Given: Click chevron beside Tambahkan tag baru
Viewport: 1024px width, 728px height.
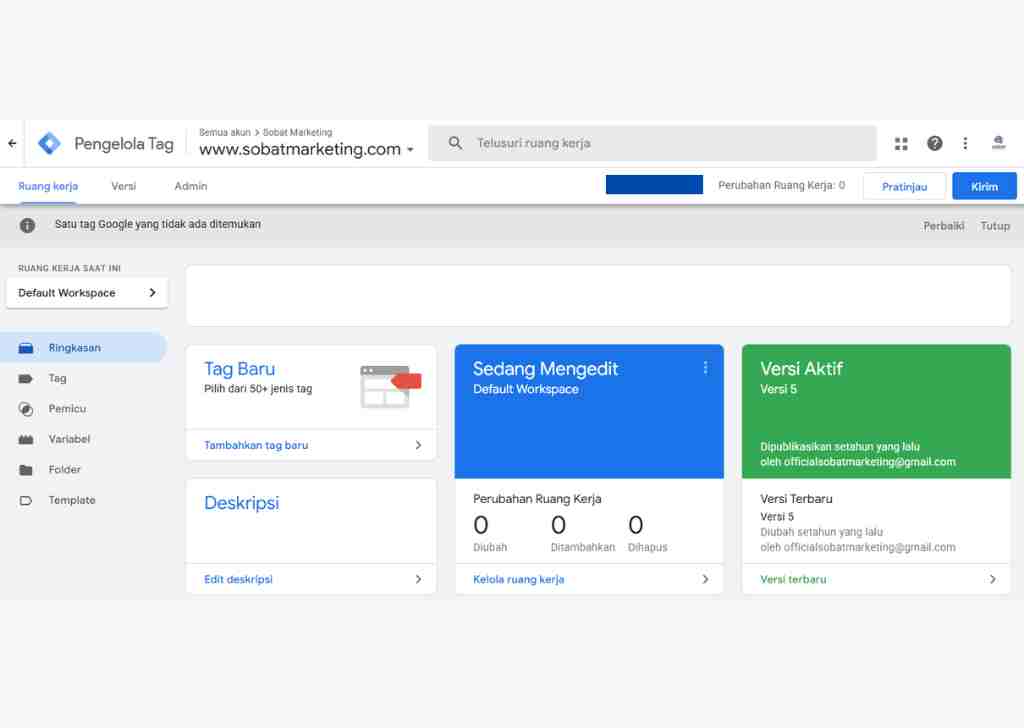Looking at the screenshot, I should click(x=419, y=445).
